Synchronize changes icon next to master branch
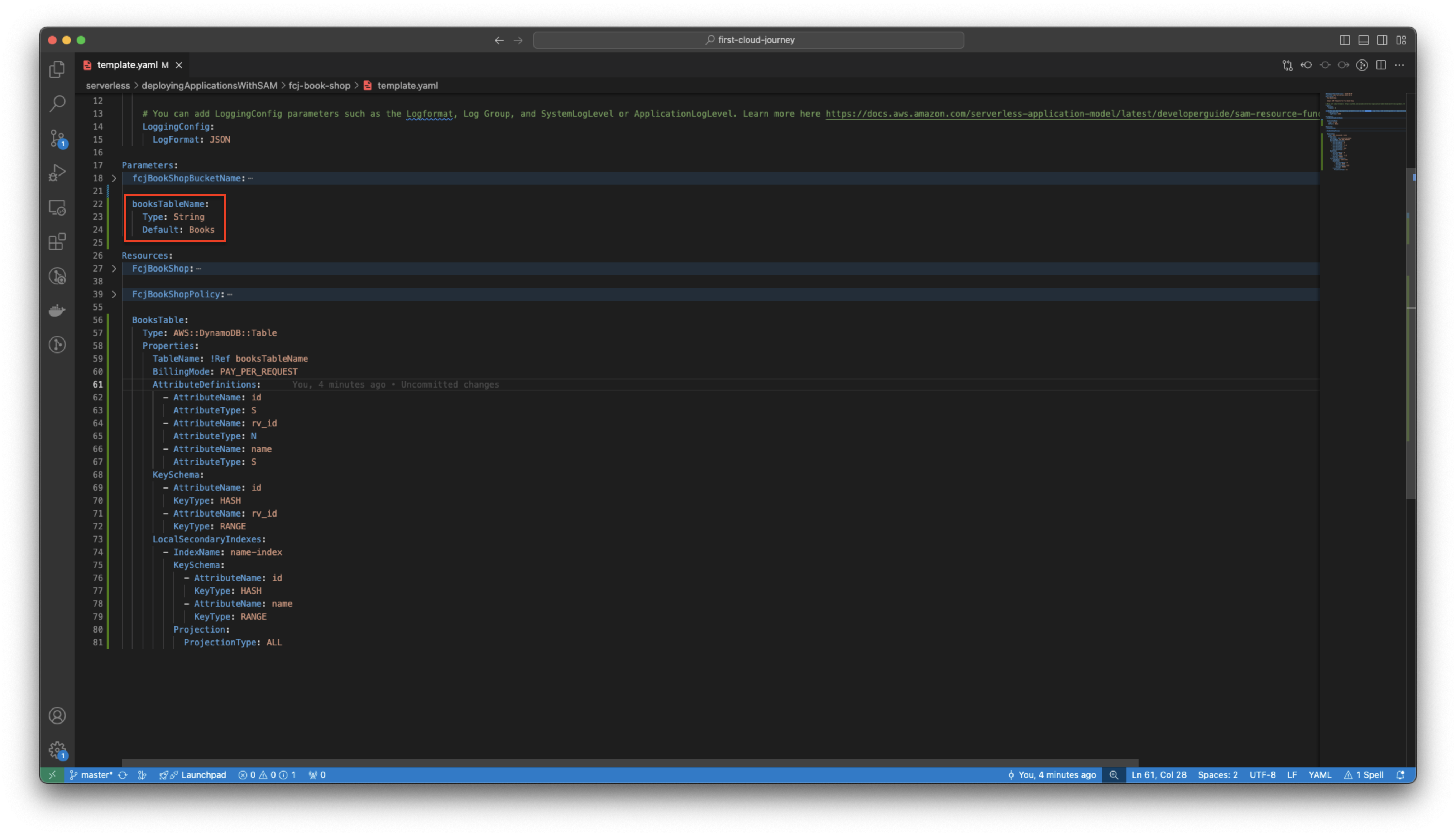This screenshot has width=1456, height=836. [123, 775]
